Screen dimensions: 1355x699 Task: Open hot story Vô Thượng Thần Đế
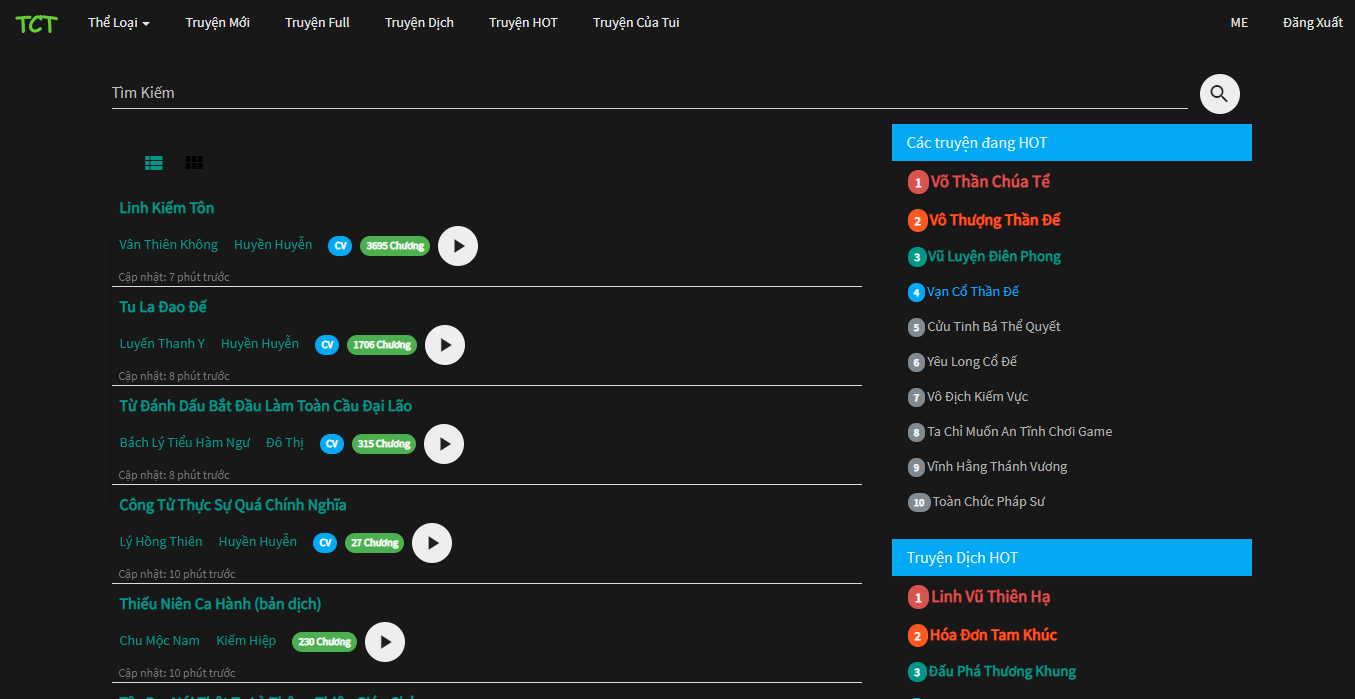[995, 220]
